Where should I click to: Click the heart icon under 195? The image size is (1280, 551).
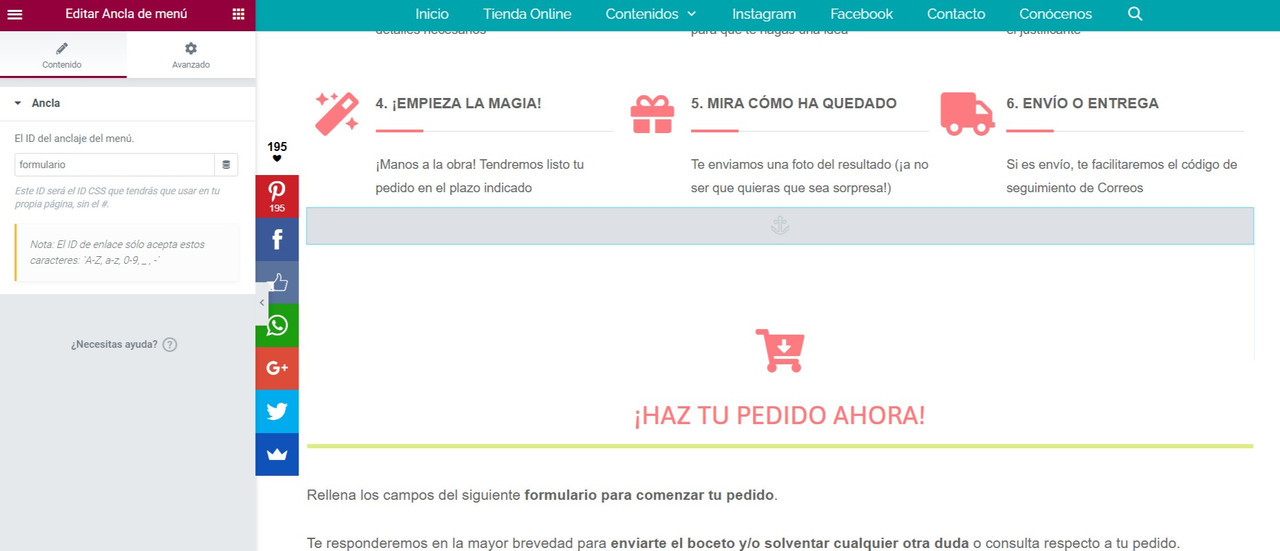(x=277, y=158)
